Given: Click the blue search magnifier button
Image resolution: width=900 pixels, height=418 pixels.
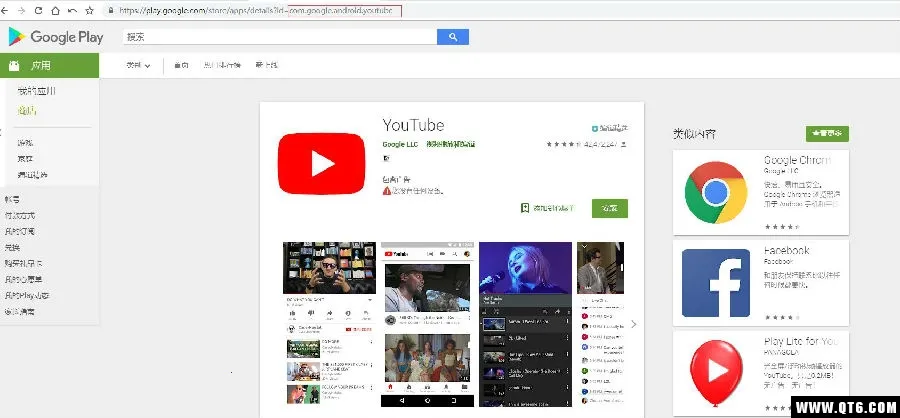Looking at the screenshot, I should click(x=453, y=37).
